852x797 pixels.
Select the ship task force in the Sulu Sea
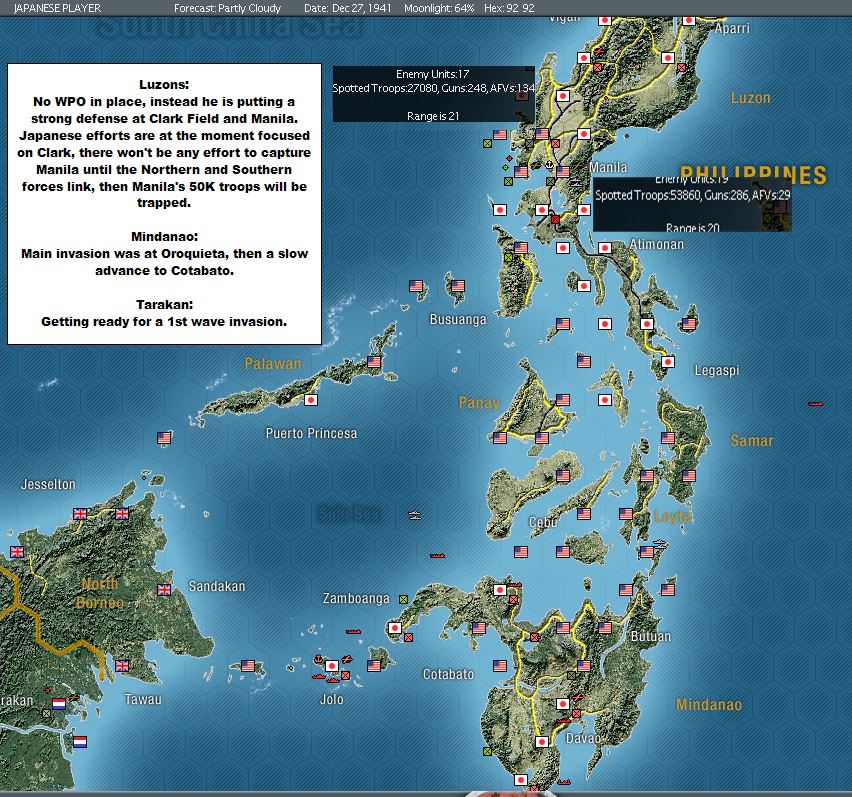tap(415, 515)
